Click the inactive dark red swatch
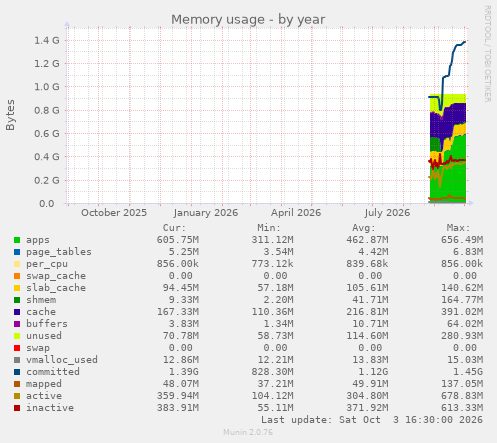 (17, 408)
